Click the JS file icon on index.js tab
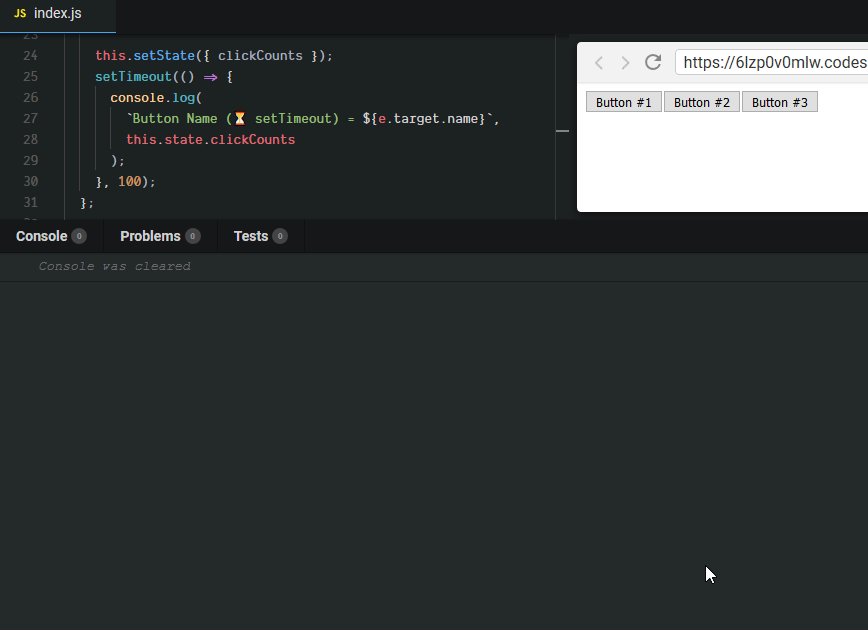868x630 pixels. click(x=20, y=13)
